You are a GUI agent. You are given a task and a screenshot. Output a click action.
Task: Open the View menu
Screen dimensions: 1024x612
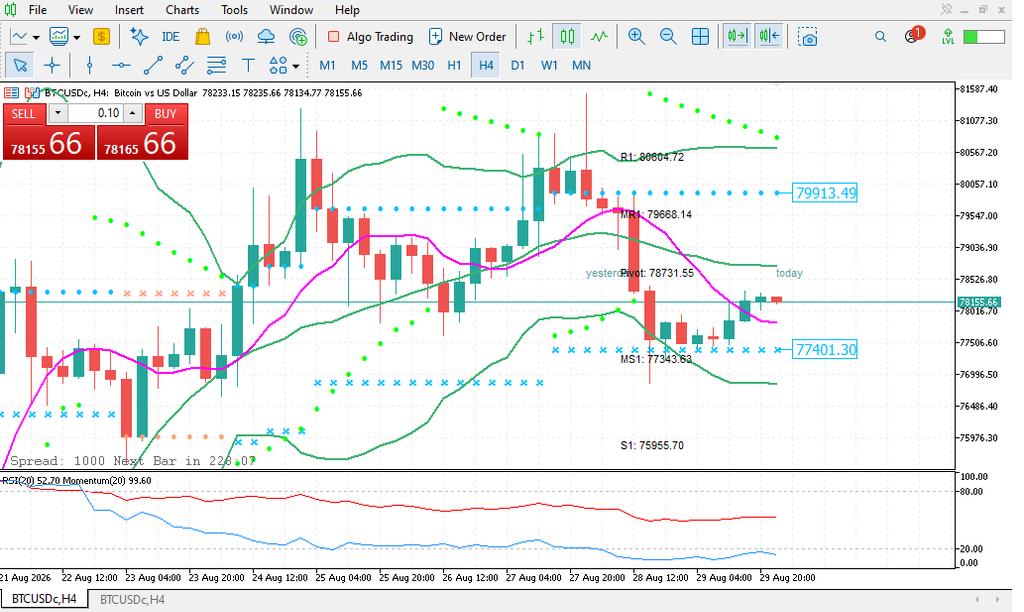(x=80, y=10)
